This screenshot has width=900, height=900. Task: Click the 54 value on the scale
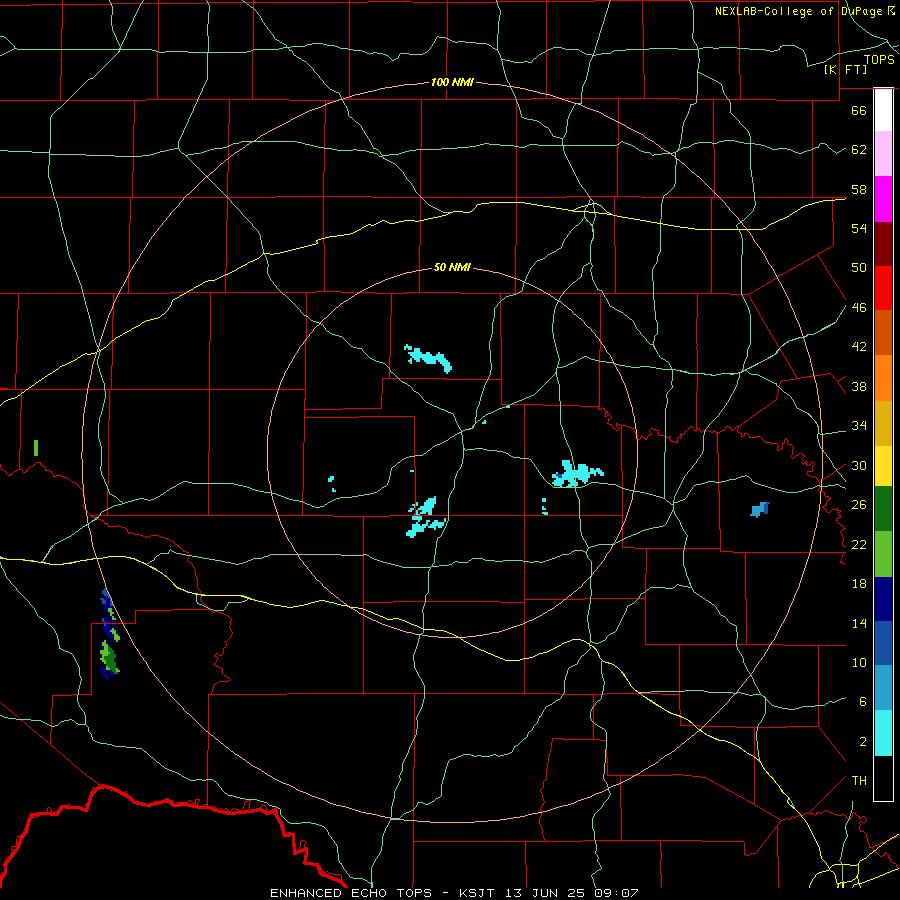coord(859,228)
